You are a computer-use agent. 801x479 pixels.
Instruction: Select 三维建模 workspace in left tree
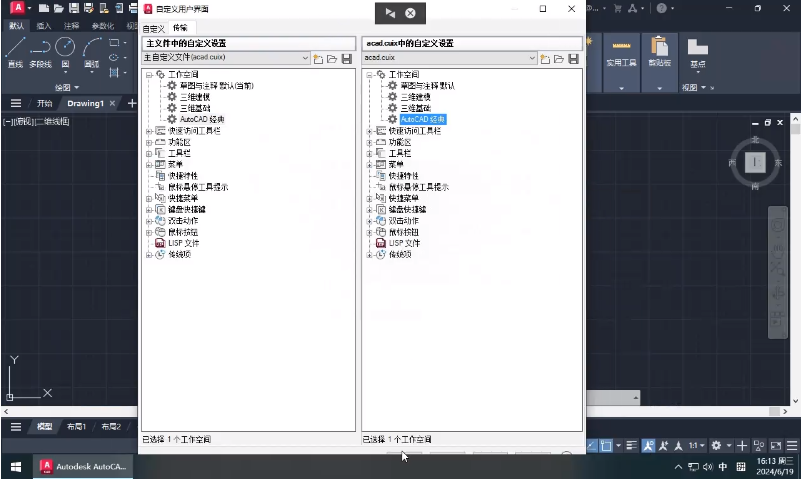(195, 97)
